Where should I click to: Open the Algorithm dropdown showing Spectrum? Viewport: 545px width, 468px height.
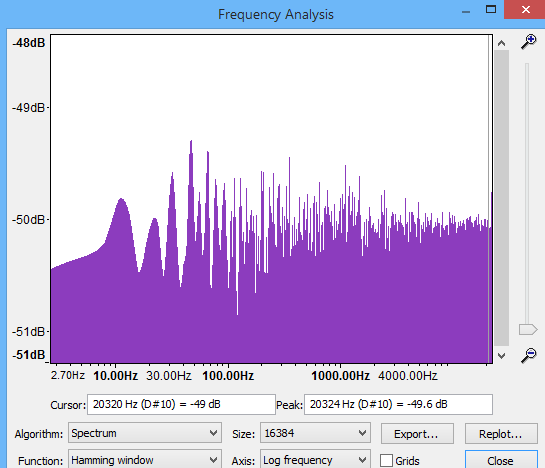[x=145, y=433]
